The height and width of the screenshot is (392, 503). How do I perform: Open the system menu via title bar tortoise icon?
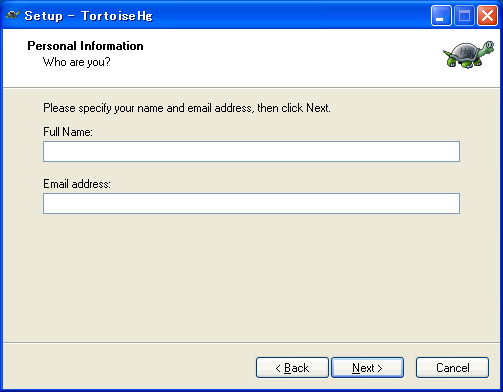(x=13, y=15)
